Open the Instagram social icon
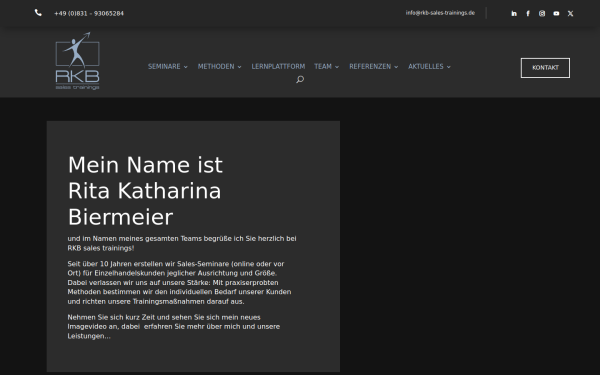The height and width of the screenshot is (375, 600). [542, 13]
